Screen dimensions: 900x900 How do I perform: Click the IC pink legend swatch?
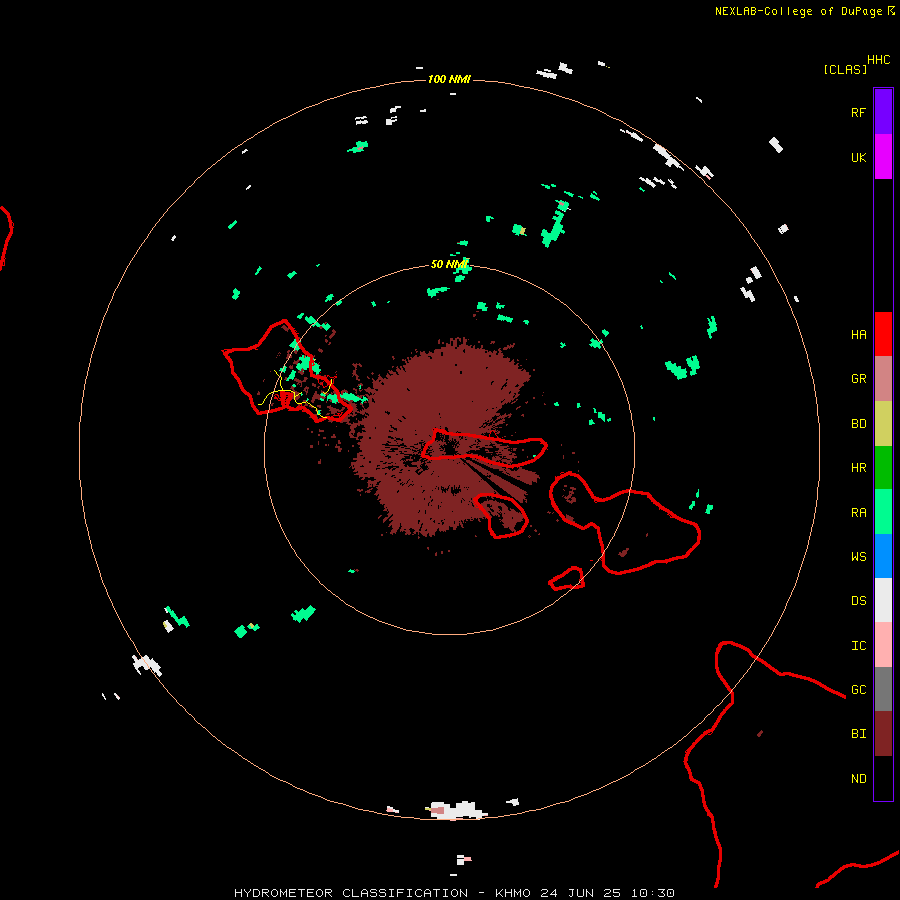(x=883, y=645)
